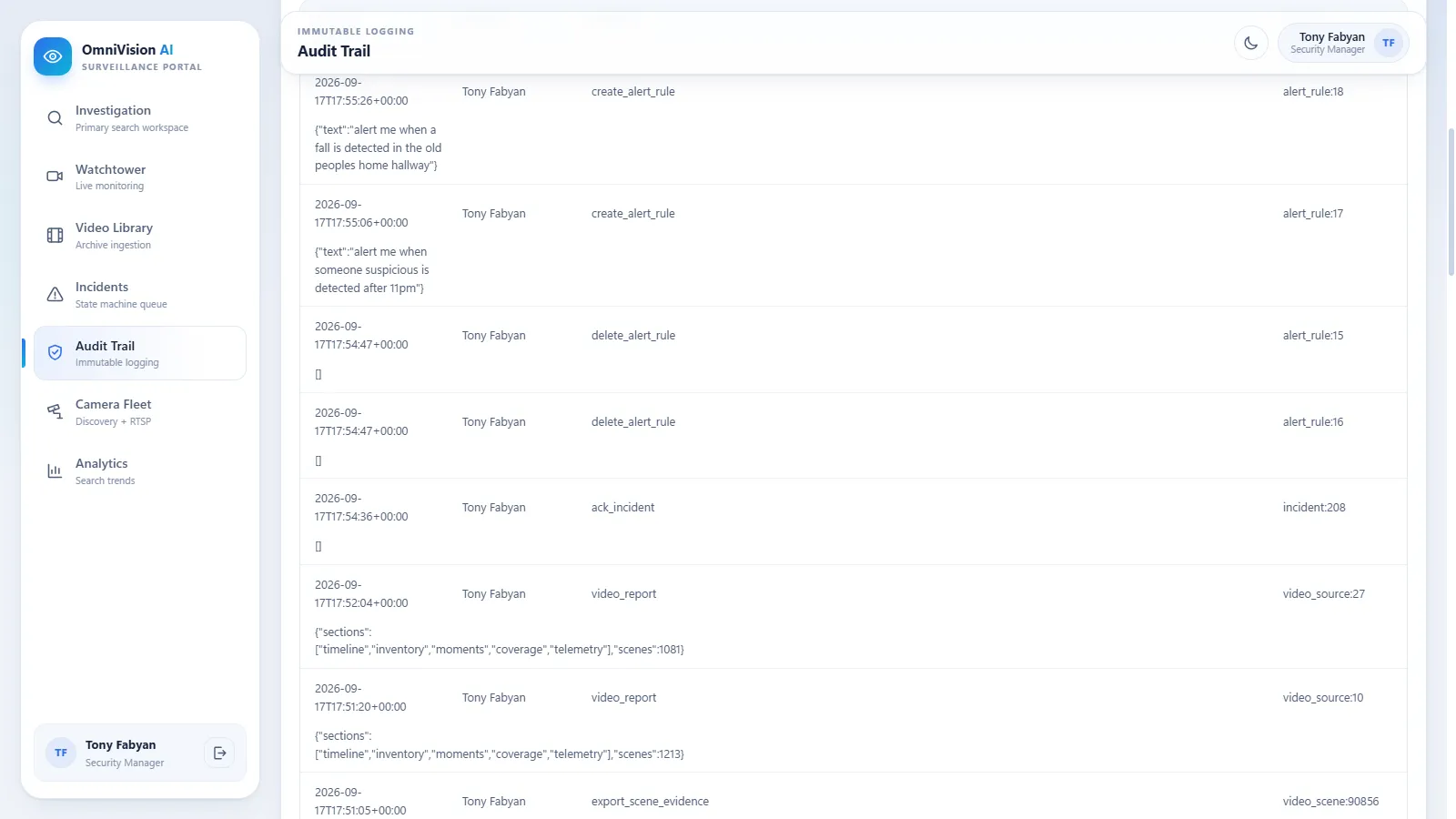Screen dimensions: 1456x819
Task: Select the incident:208 target cell
Action: tap(1314, 508)
